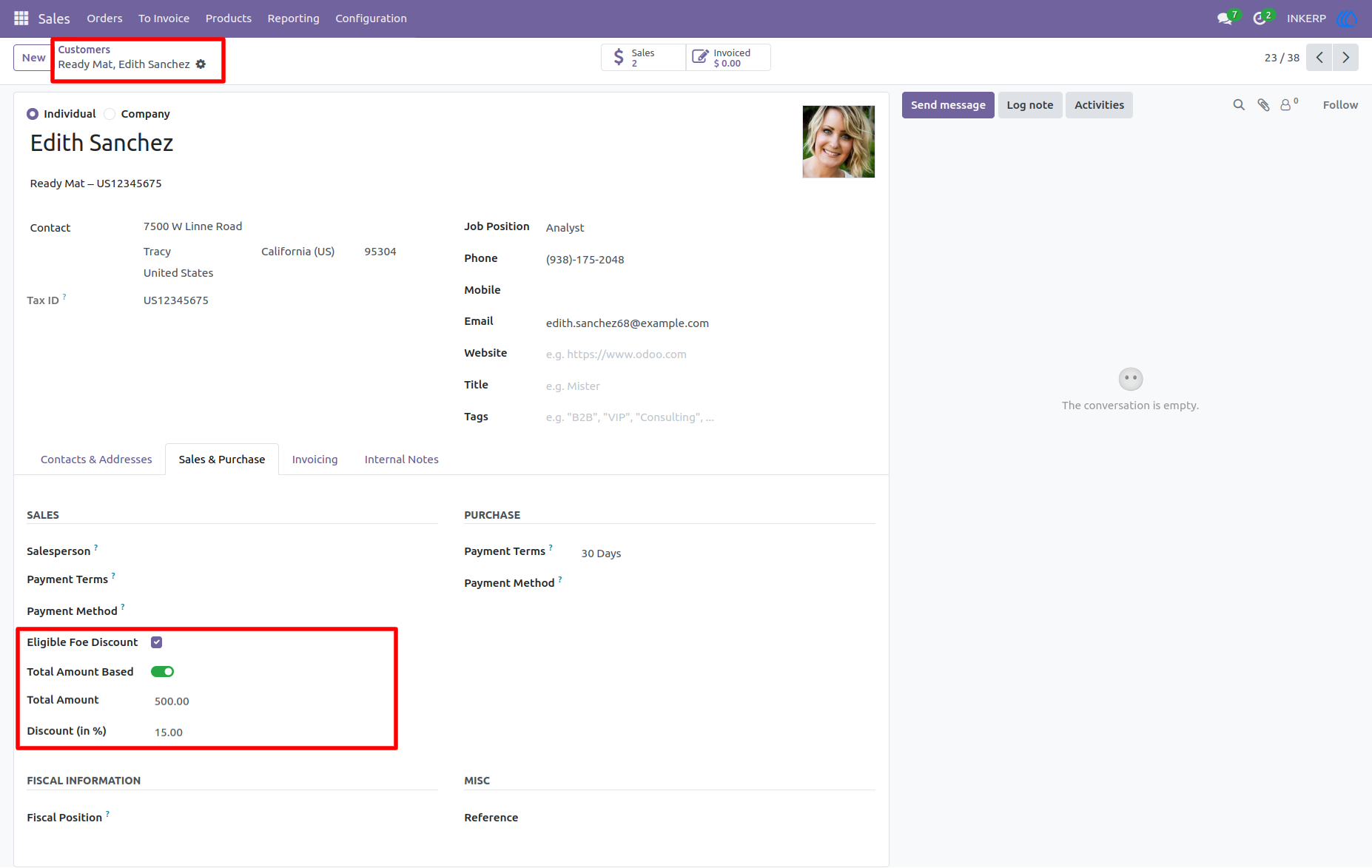The image size is (1372, 868).
Task: Click the Activities button
Action: pyautogui.click(x=1099, y=105)
